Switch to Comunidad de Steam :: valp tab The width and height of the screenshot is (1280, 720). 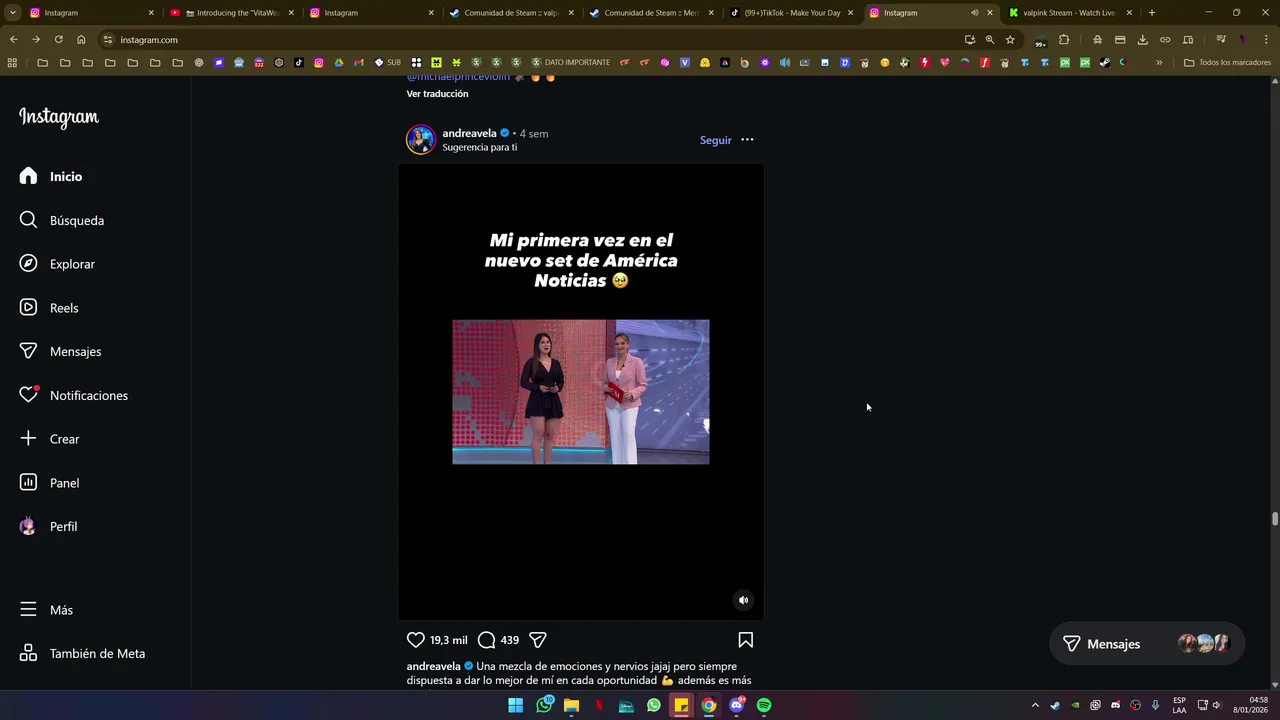tap(512, 13)
